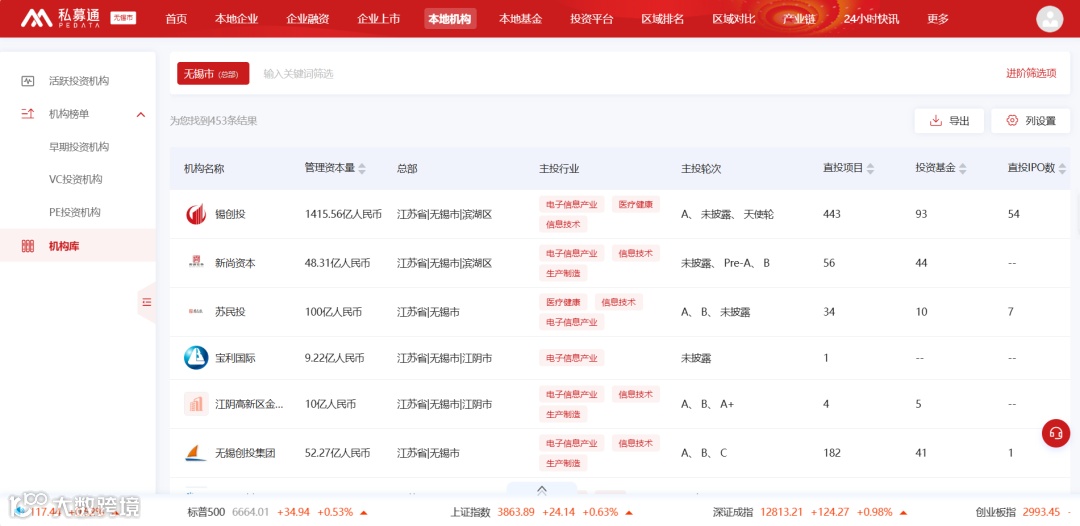This screenshot has width=1080, height=526.
Task: Open 进阶筛选项 advanced filters link
Action: (x=1031, y=74)
